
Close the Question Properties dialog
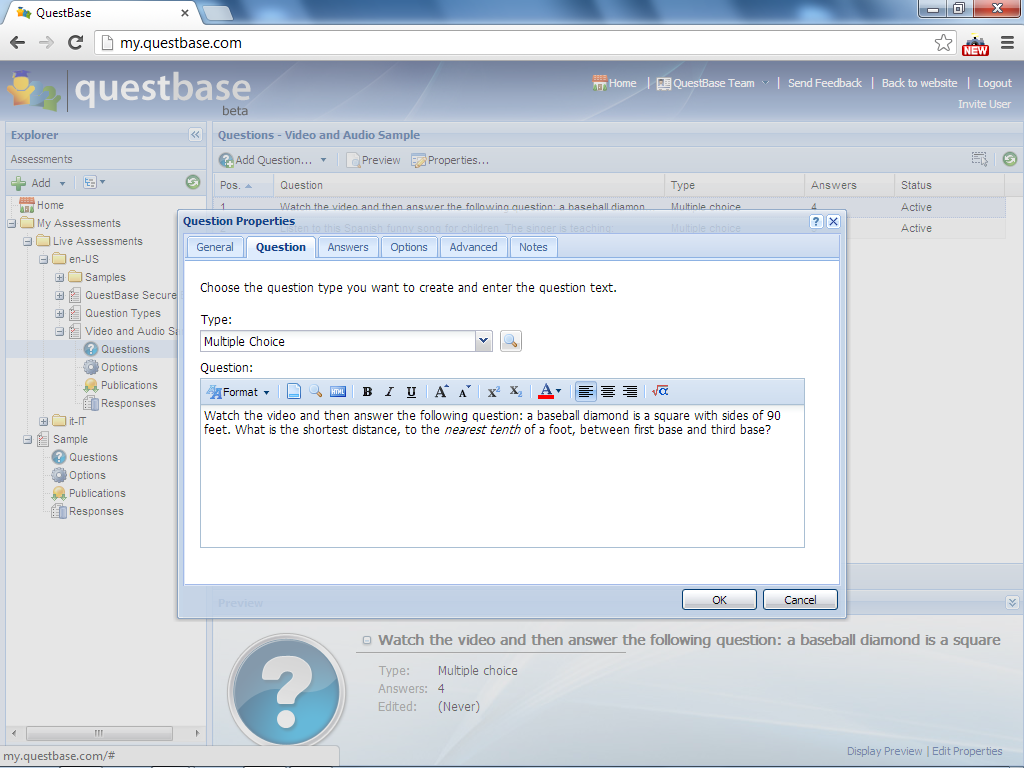point(833,221)
